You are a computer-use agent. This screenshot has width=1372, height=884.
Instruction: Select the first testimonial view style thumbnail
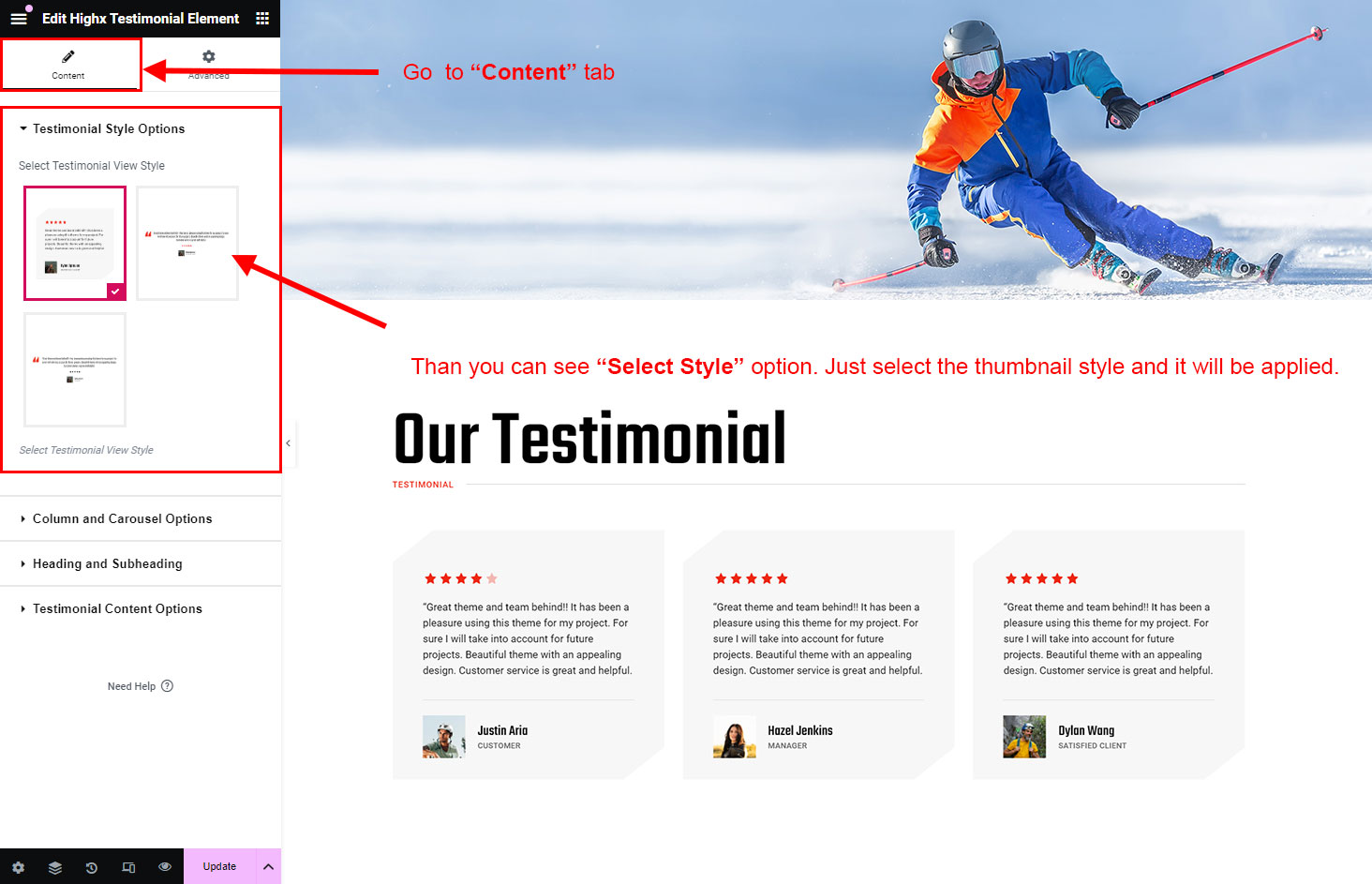(75, 243)
